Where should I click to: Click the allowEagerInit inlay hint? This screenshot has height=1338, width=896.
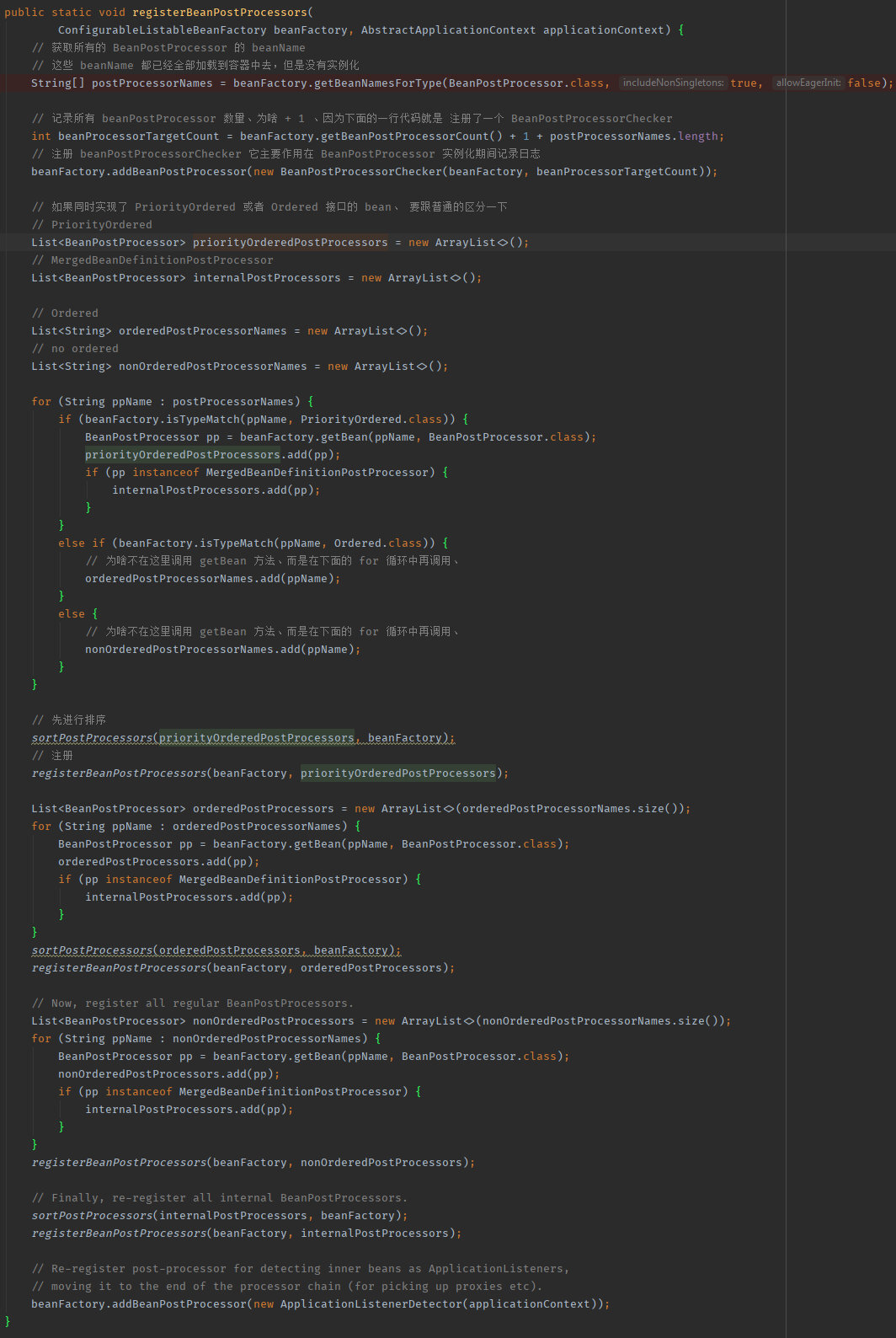808,83
